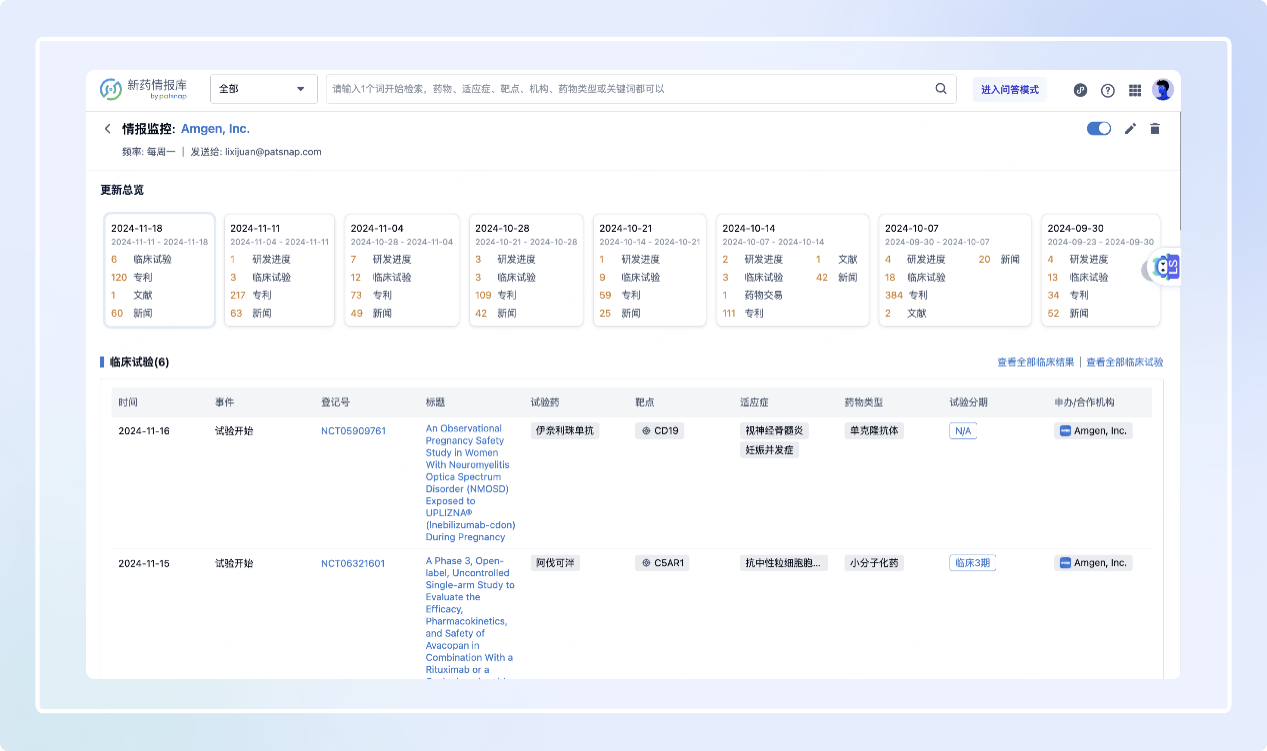Edit the monitor with the pencil icon
1267x751 pixels.
[x=1131, y=129]
